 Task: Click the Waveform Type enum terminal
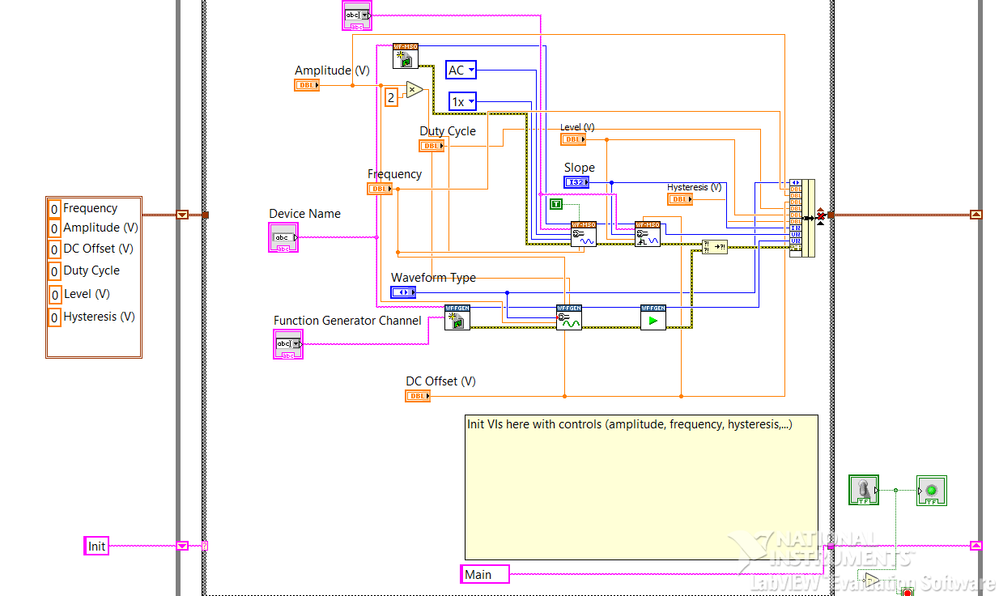click(x=403, y=293)
